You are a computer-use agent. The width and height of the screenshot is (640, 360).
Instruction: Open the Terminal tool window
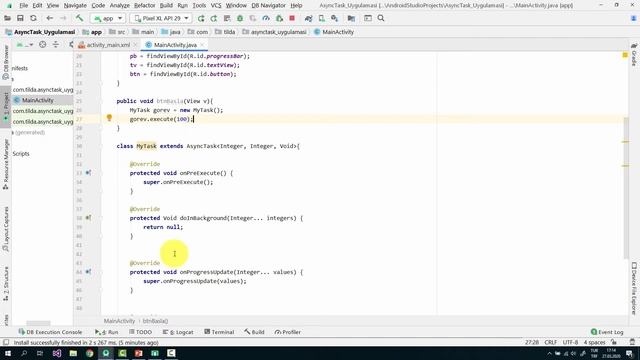[219, 332]
